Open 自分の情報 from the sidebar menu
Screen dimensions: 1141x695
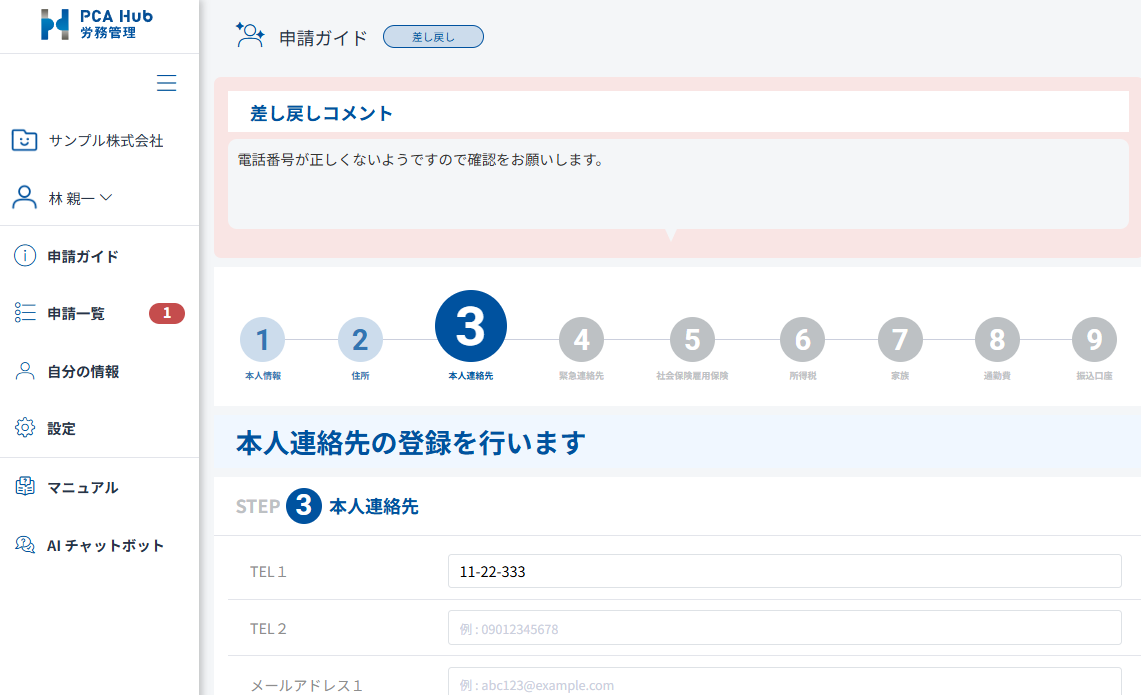tap(83, 371)
